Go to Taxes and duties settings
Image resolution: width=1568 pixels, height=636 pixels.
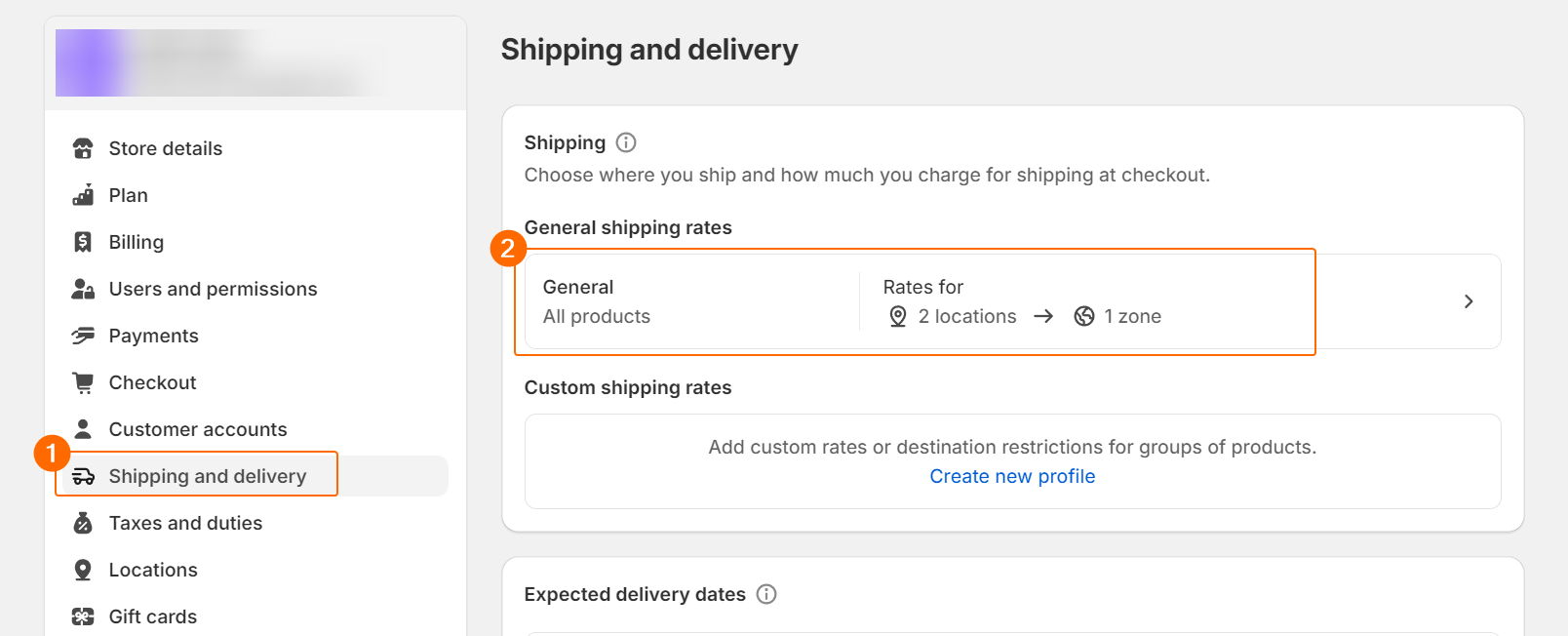click(x=185, y=523)
